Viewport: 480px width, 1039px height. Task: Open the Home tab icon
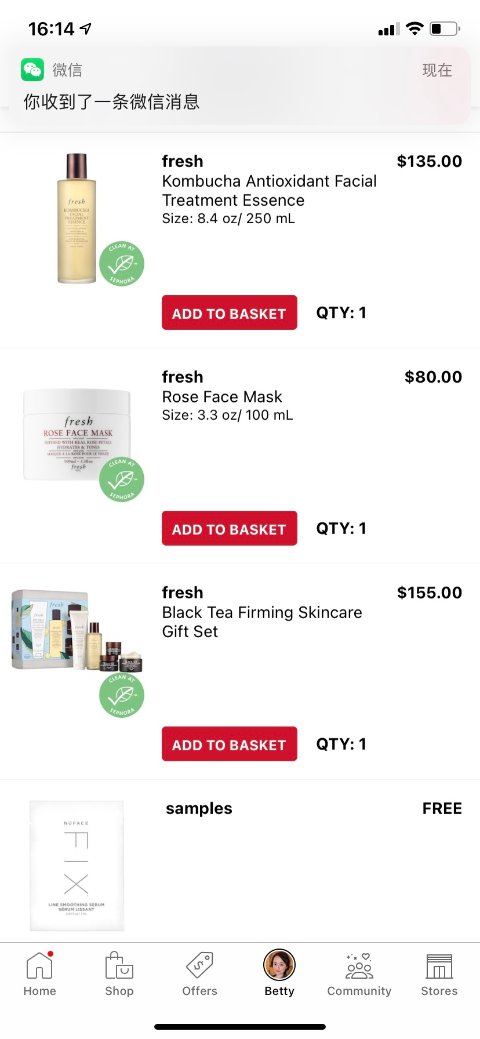(40, 965)
